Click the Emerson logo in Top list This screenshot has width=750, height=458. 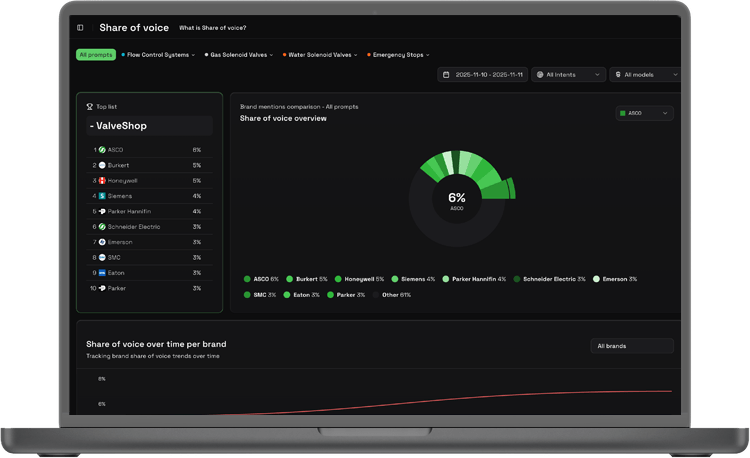point(102,242)
